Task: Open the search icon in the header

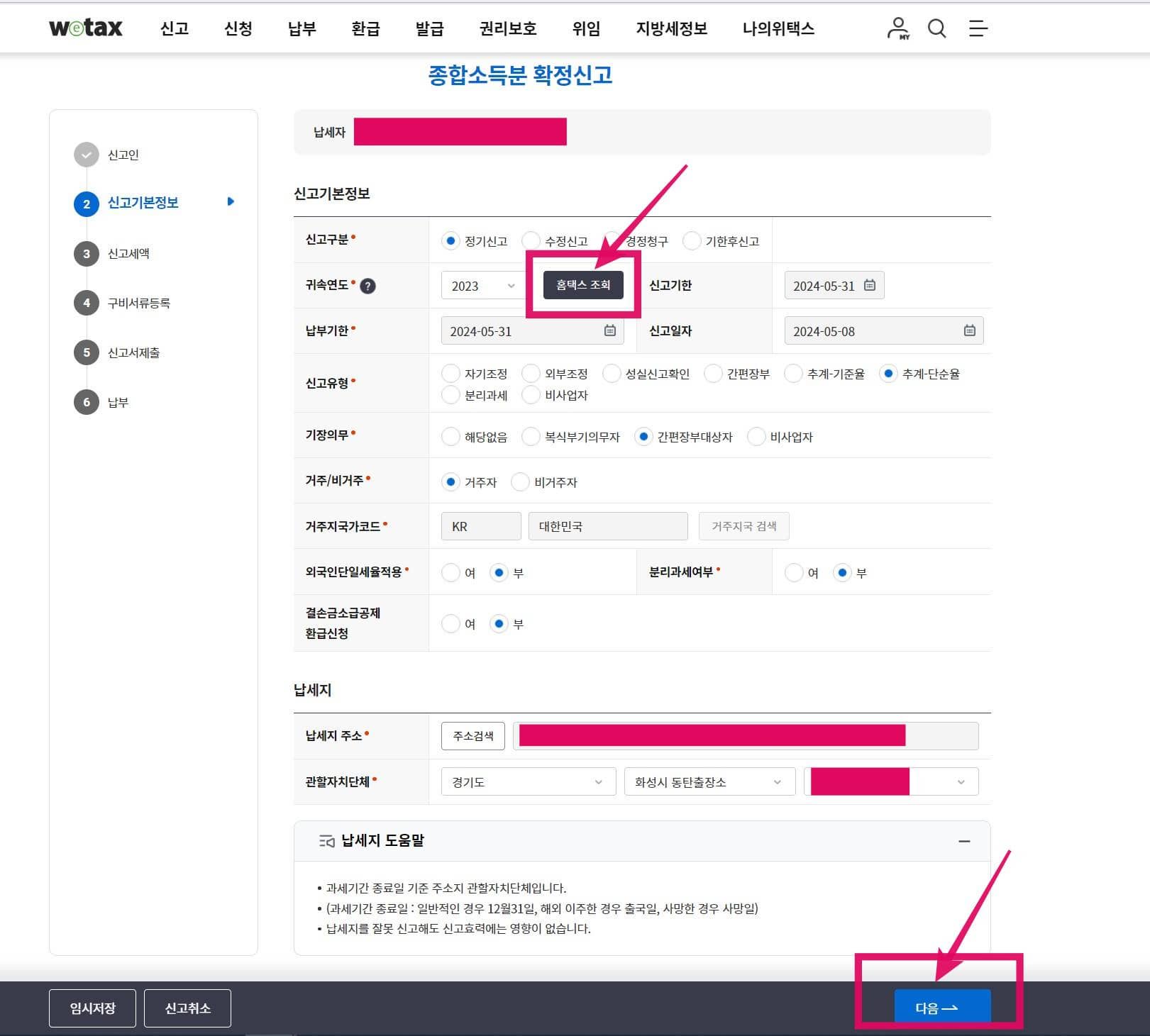Action: point(936,28)
